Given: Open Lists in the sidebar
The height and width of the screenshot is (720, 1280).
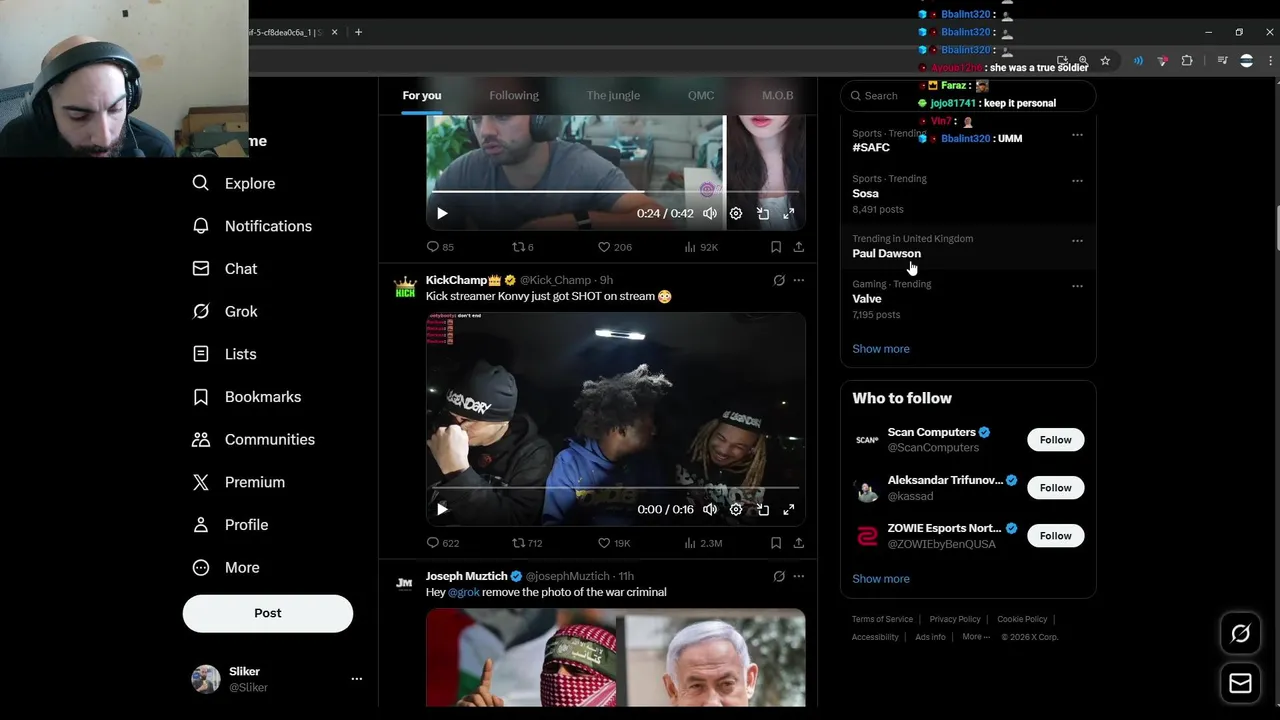Looking at the screenshot, I should coord(224,354).
